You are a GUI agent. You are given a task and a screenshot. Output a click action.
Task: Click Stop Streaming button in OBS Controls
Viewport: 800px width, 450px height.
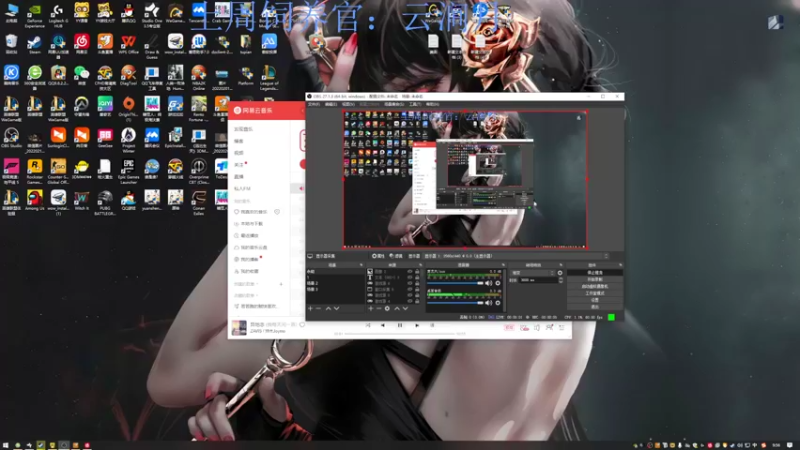tap(595, 272)
